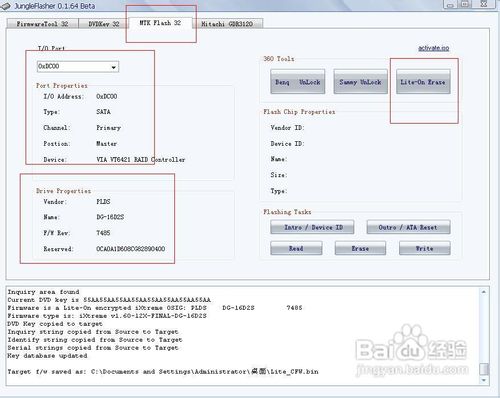The height and width of the screenshot is (398, 500).
Task: Open the DVDKey 32 tab
Action: [103, 24]
